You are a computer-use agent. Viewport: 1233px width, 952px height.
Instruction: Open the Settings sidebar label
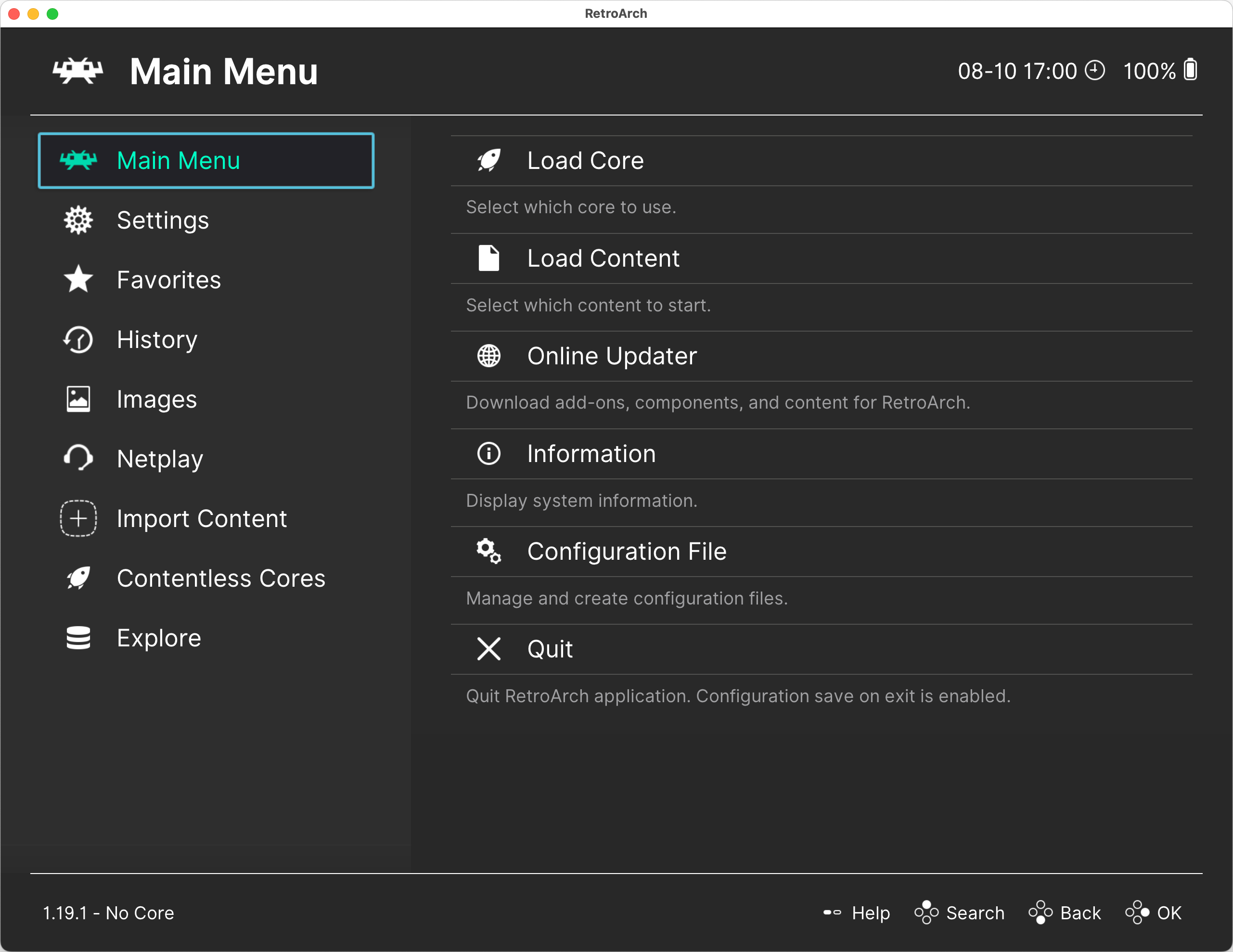click(163, 220)
